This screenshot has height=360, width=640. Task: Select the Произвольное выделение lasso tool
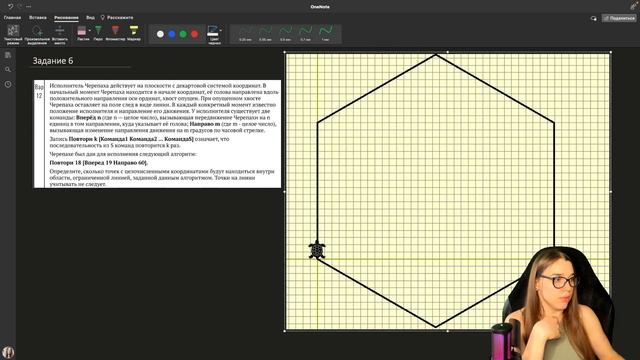37,34
